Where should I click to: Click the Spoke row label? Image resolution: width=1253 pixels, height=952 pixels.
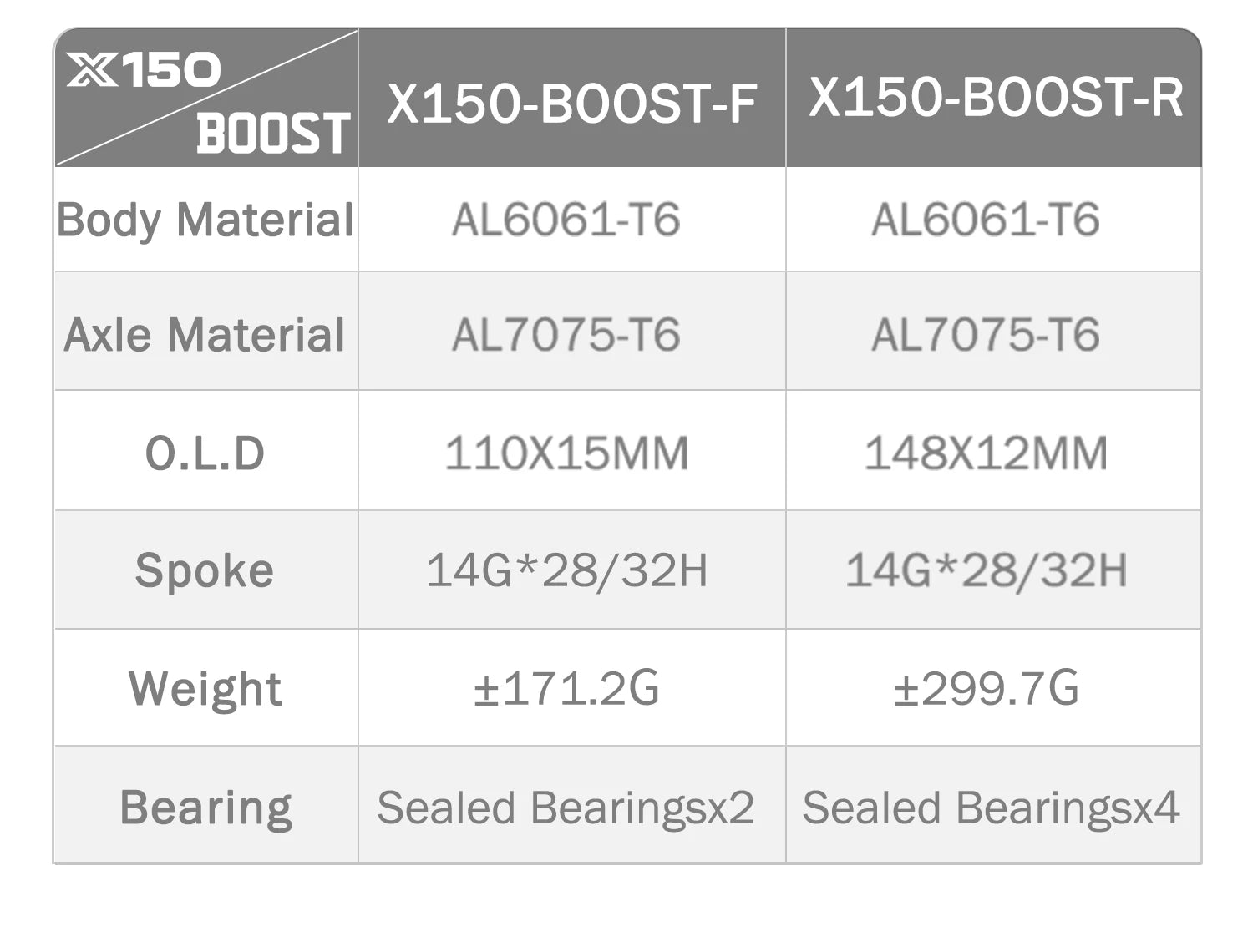pyautogui.click(x=205, y=571)
